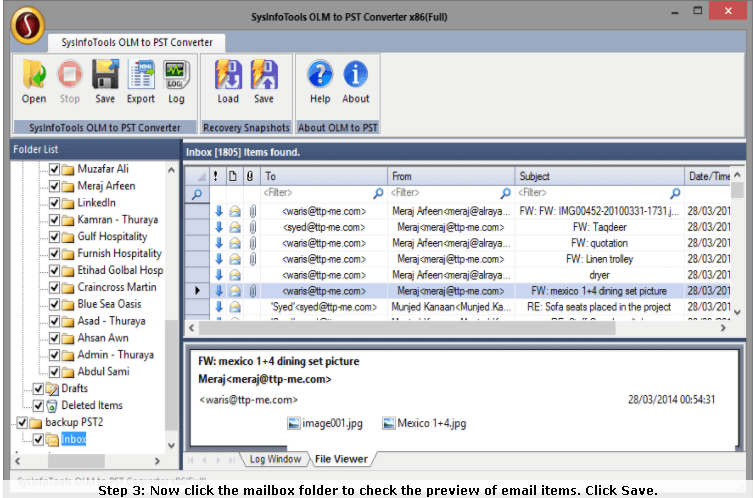Click the Save snapshot icon in Recovery Snapshots

coord(264,74)
